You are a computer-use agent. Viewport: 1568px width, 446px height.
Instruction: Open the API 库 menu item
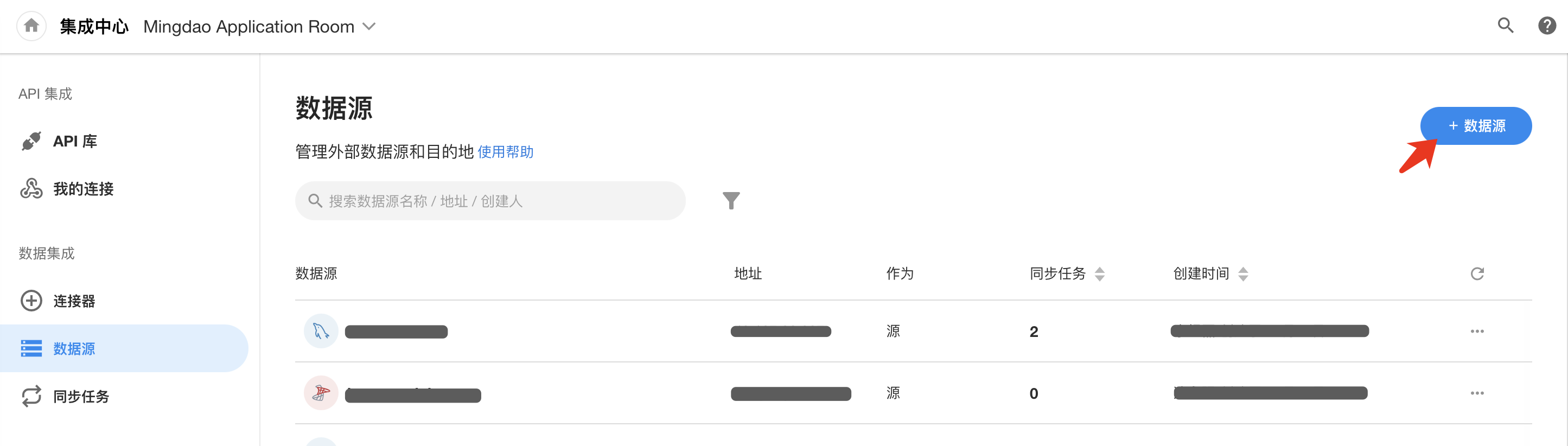tap(75, 141)
